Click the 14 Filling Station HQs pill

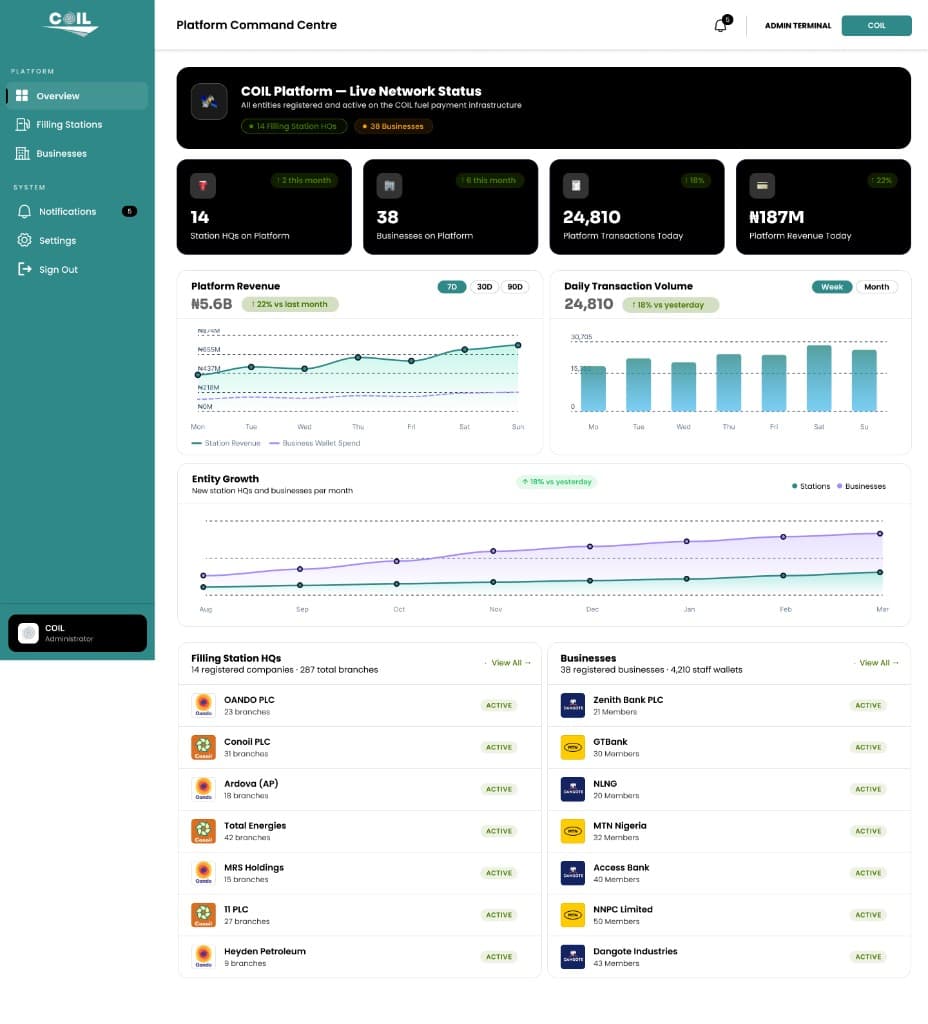point(294,126)
